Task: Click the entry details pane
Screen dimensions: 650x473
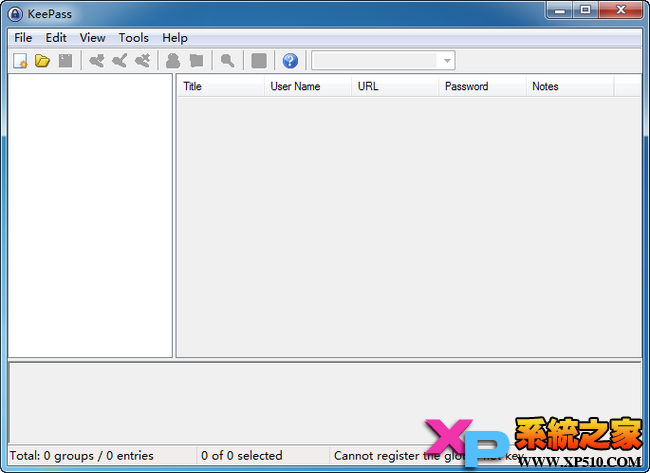Action: 325,402
